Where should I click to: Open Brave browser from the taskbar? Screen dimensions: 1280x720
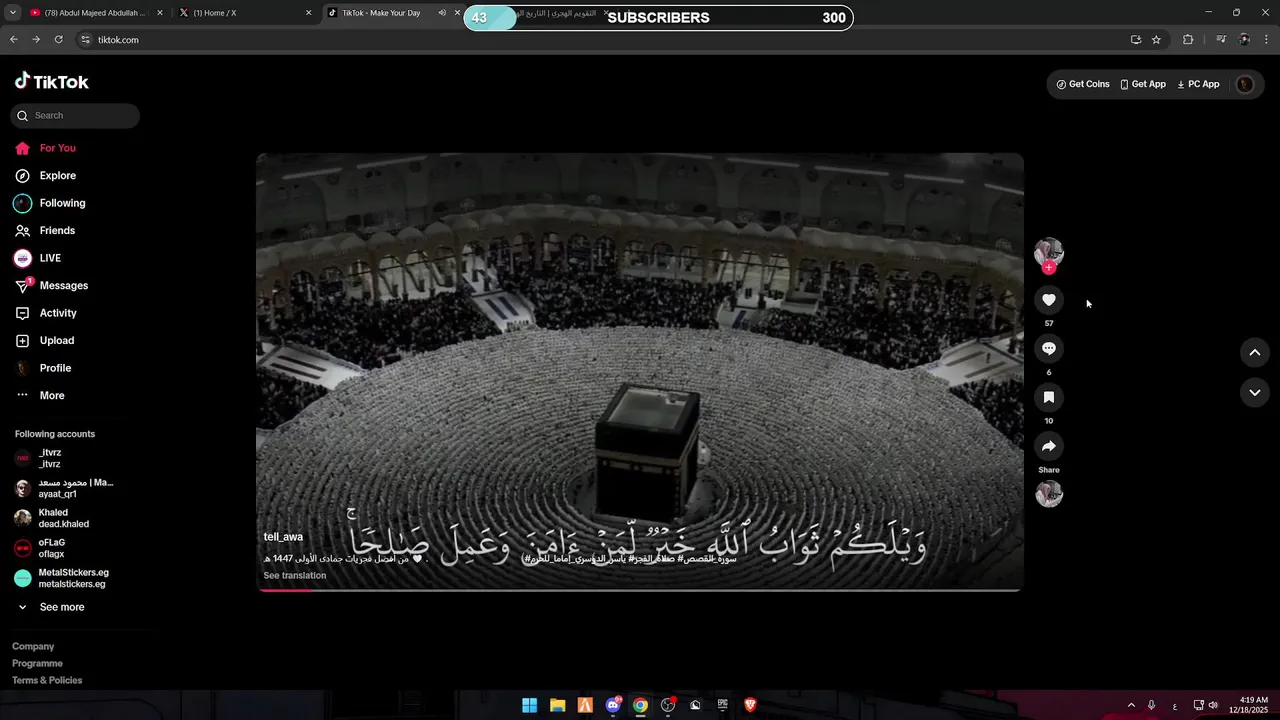point(750,705)
